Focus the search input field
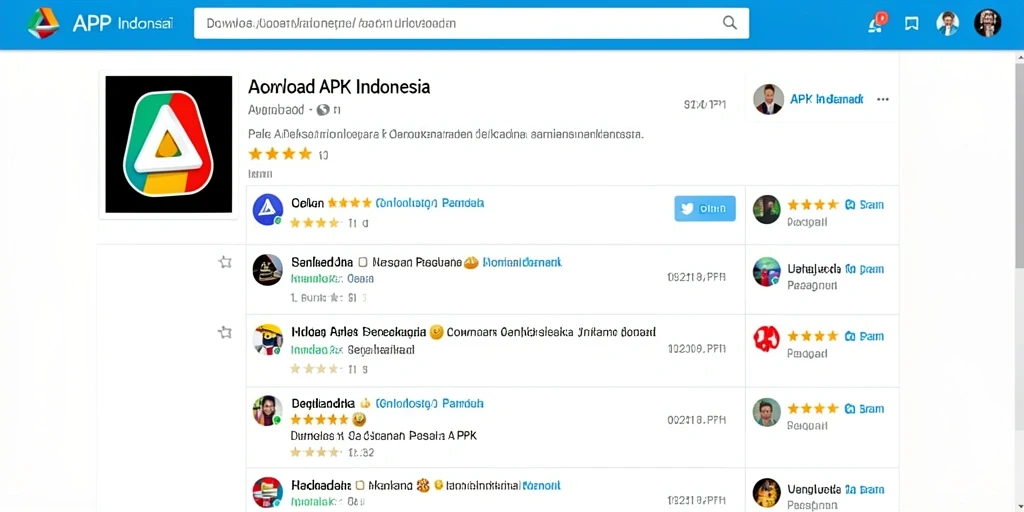Image resolution: width=1024 pixels, height=512 pixels. [472, 24]
